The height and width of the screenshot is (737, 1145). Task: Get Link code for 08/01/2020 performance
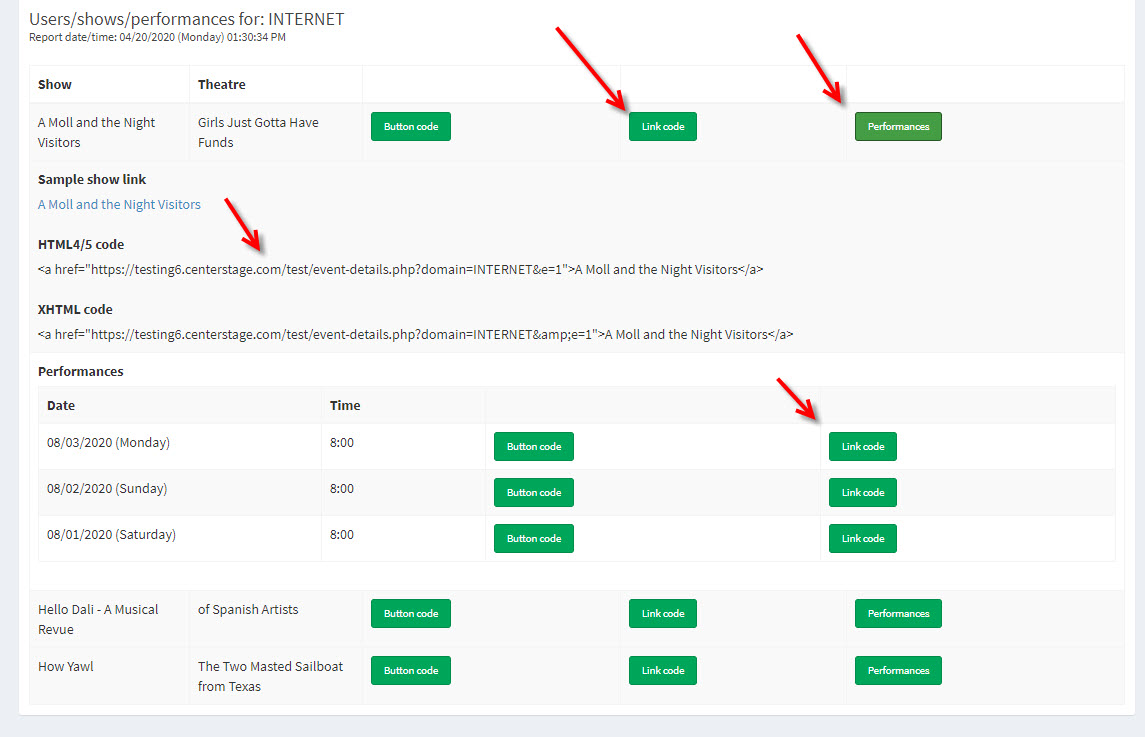[862, 538]
